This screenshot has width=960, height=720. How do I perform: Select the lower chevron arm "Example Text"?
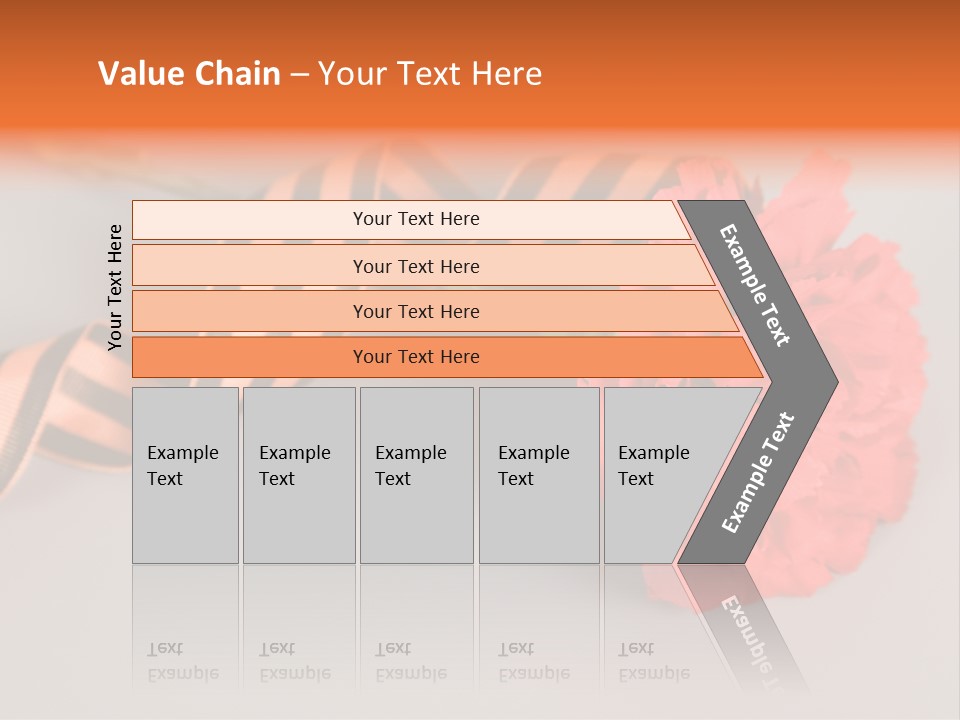(757, 473)
